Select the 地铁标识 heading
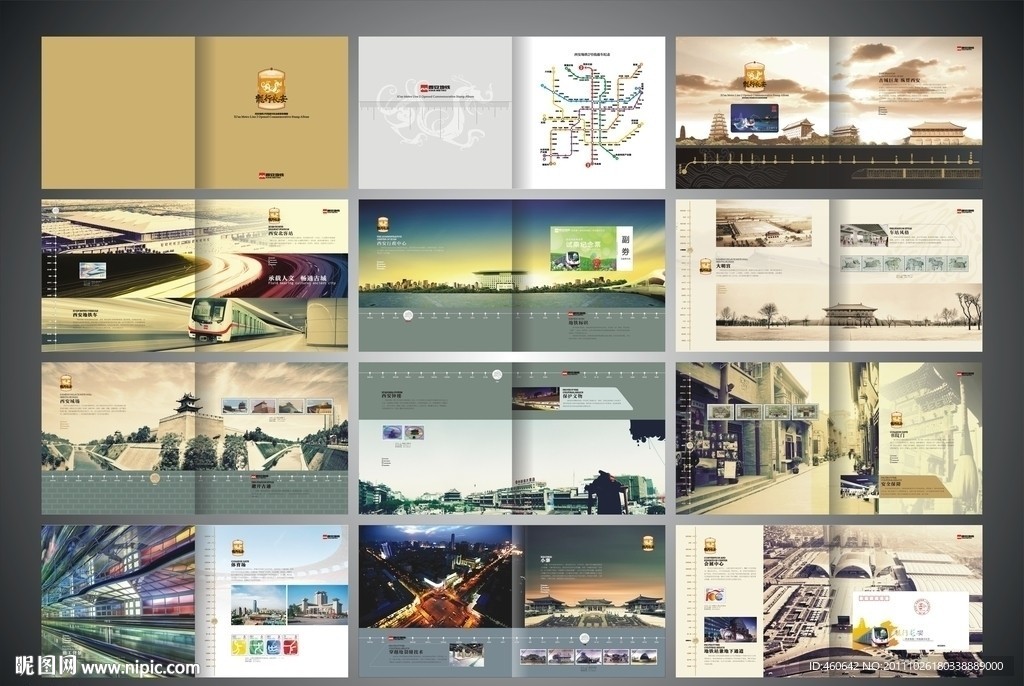 point(579,323)
